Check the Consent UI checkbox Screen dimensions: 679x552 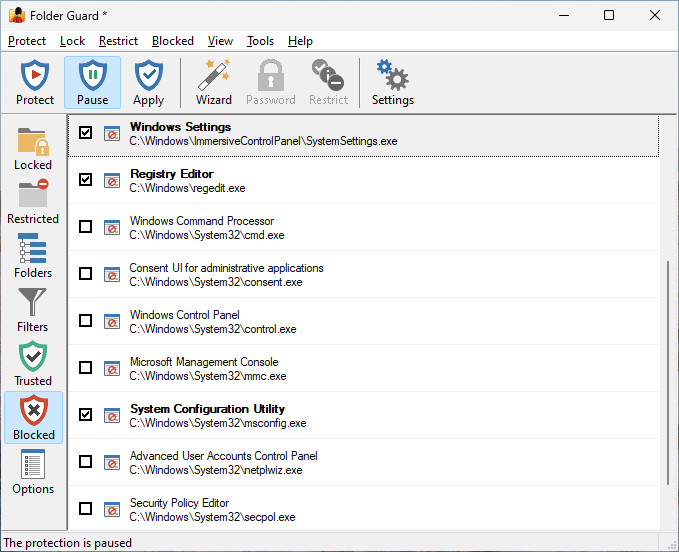85,273
